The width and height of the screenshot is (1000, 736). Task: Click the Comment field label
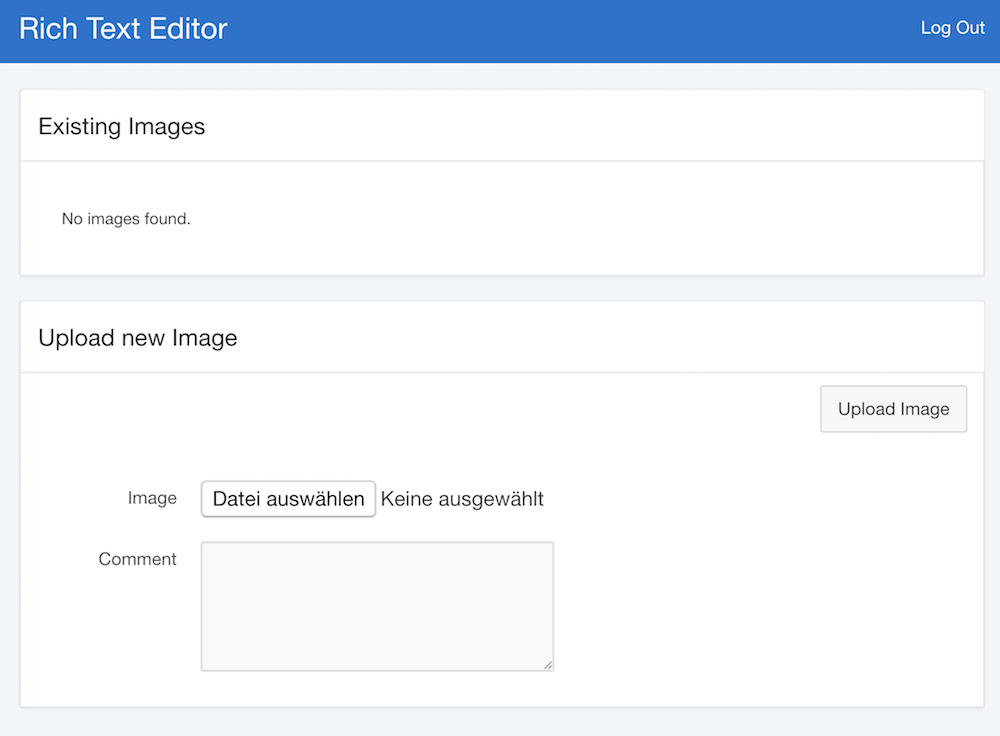(x=138, y=559)
